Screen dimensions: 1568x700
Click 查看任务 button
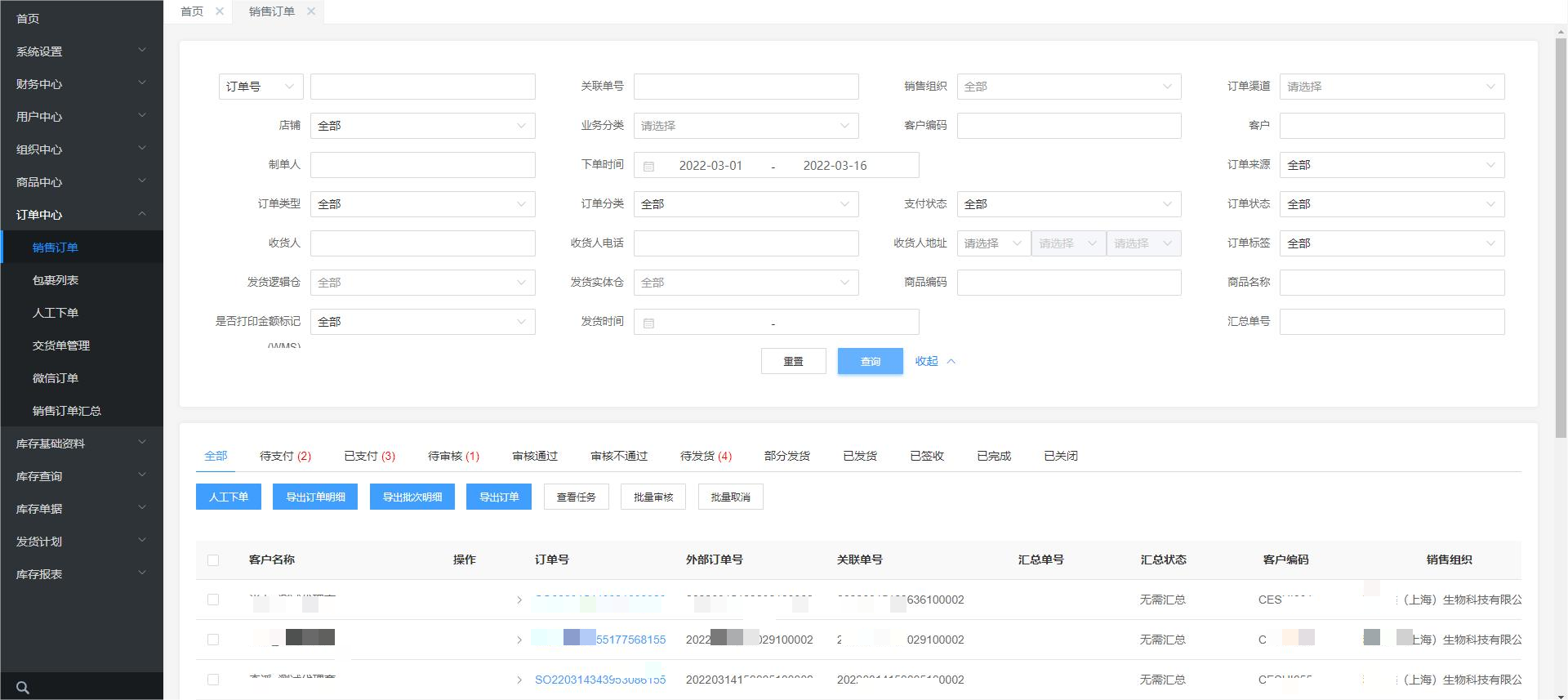tap(577, 497)
